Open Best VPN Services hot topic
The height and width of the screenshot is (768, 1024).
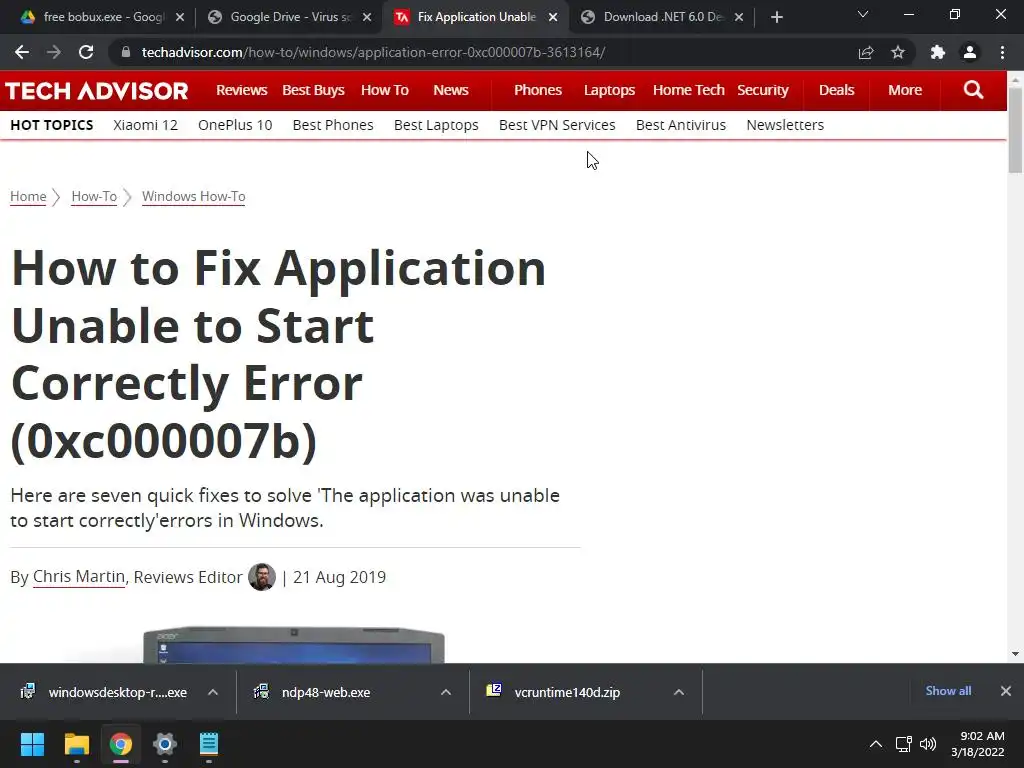(x=557, y=125)
